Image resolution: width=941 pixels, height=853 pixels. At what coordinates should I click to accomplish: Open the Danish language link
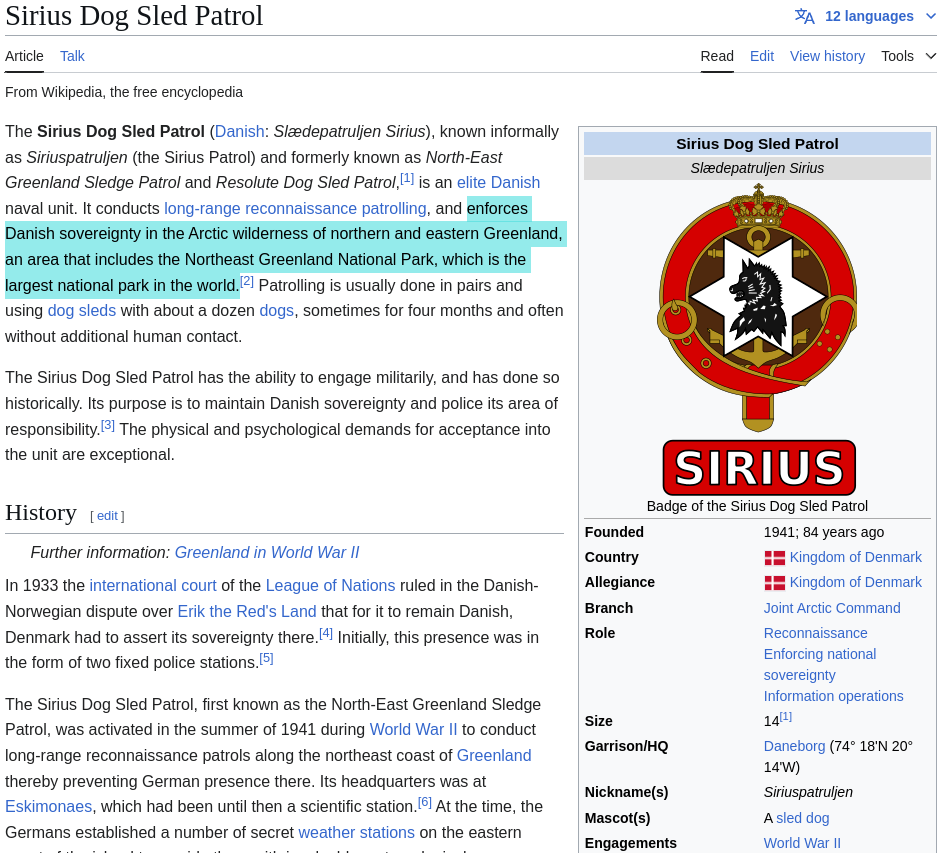coord(239,131)
